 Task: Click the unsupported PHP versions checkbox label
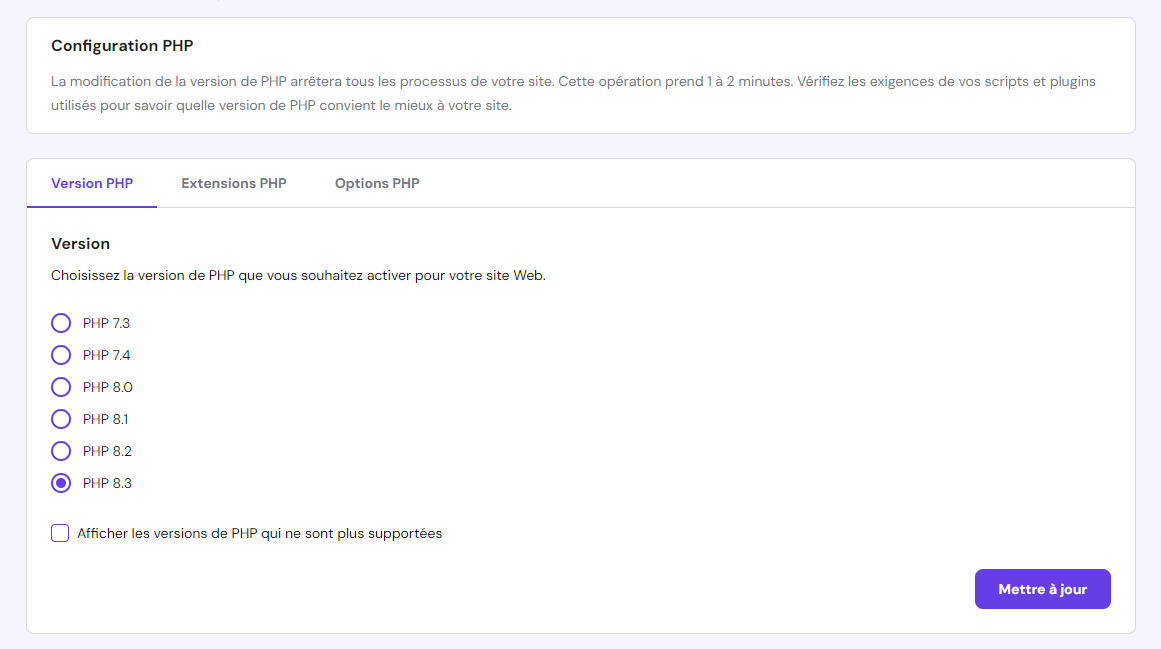click(x=260, y=533)
